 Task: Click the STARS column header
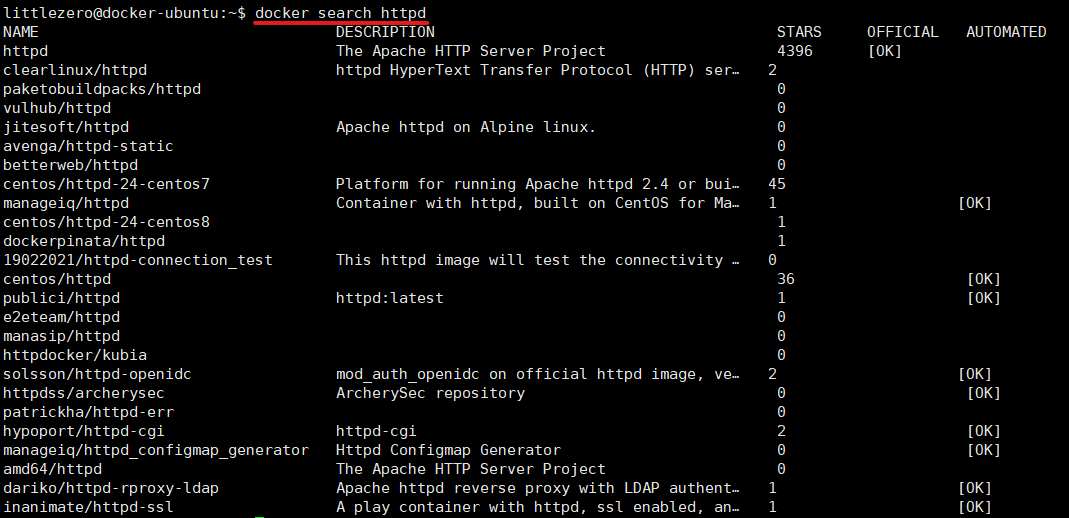[799, 32]
